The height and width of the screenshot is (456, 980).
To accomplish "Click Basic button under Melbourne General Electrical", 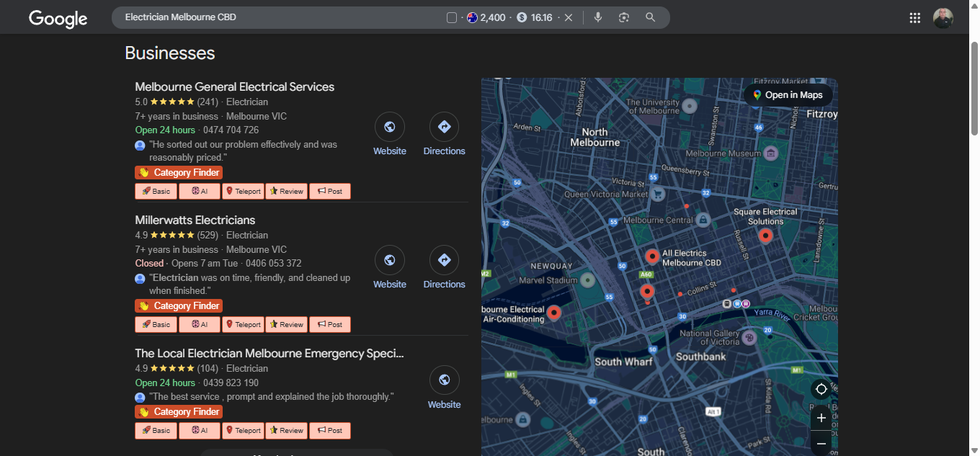I will [x=156, y=191].
